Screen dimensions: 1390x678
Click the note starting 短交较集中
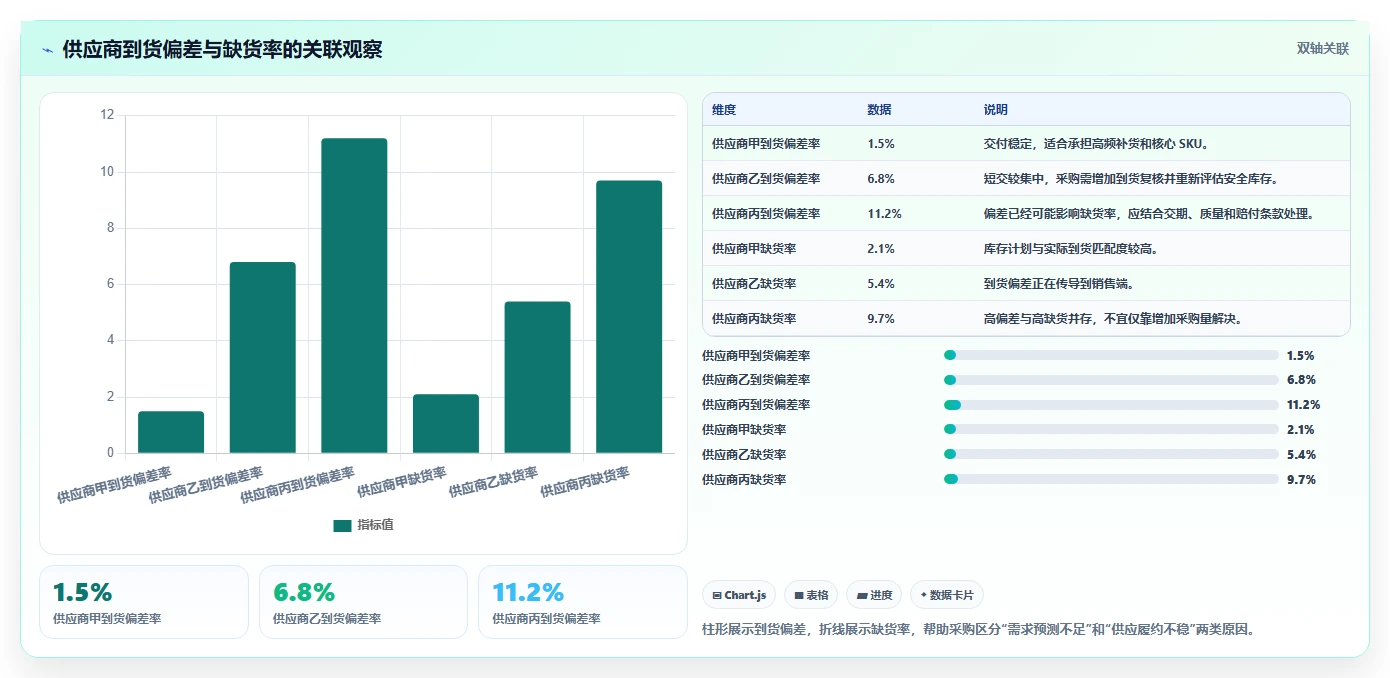click(1131, 179)
